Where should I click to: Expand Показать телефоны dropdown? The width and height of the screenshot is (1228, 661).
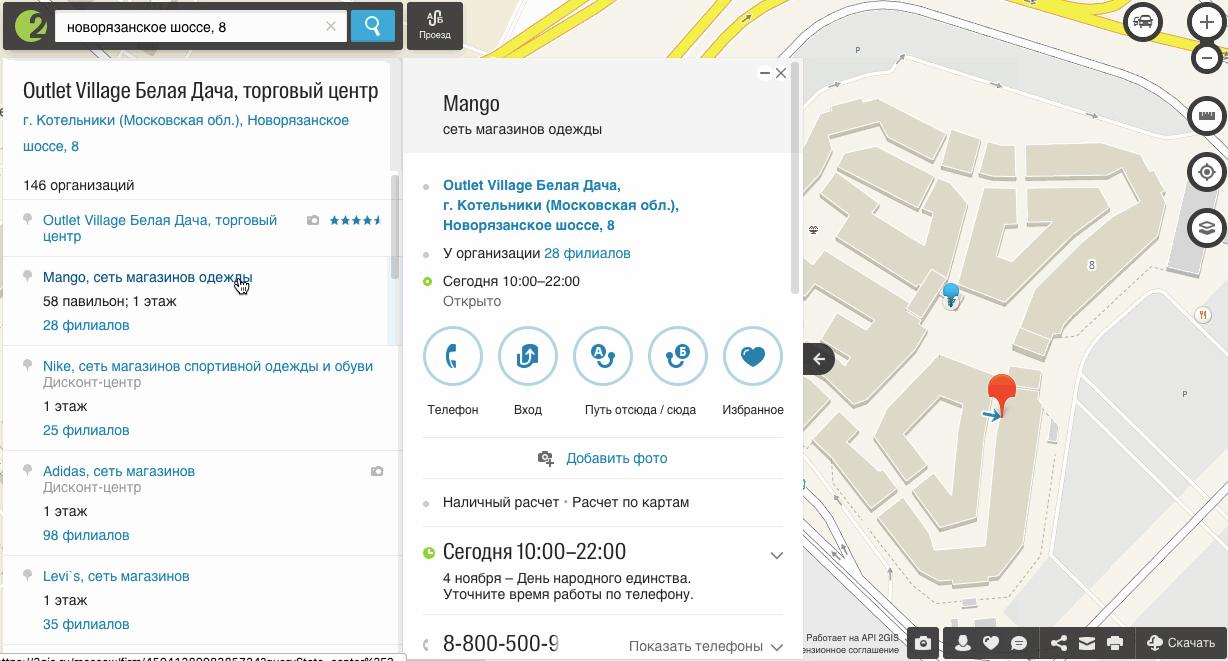pos(706,646)
